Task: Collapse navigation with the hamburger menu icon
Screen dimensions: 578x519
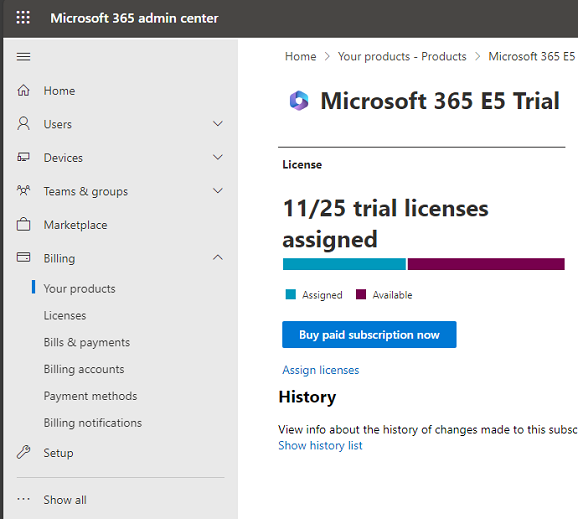Action: tap(23, 57)
